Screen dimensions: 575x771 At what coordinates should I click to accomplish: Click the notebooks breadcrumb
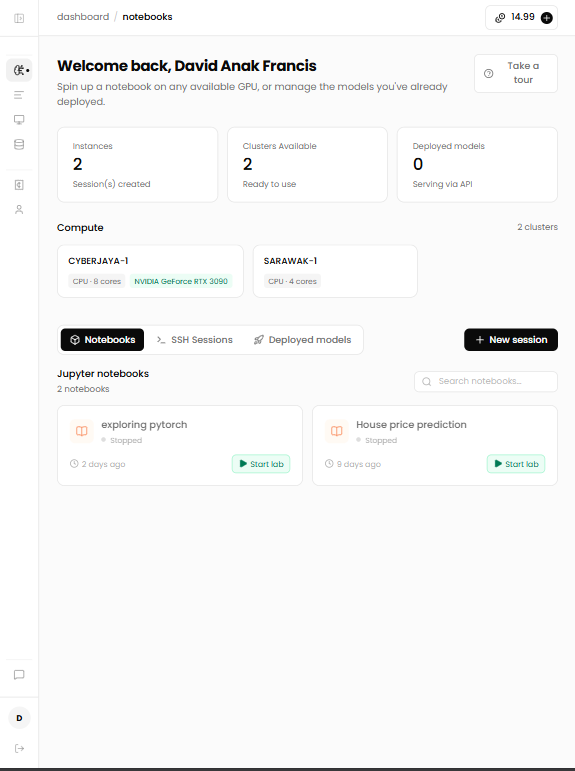(x=148, y=17)
